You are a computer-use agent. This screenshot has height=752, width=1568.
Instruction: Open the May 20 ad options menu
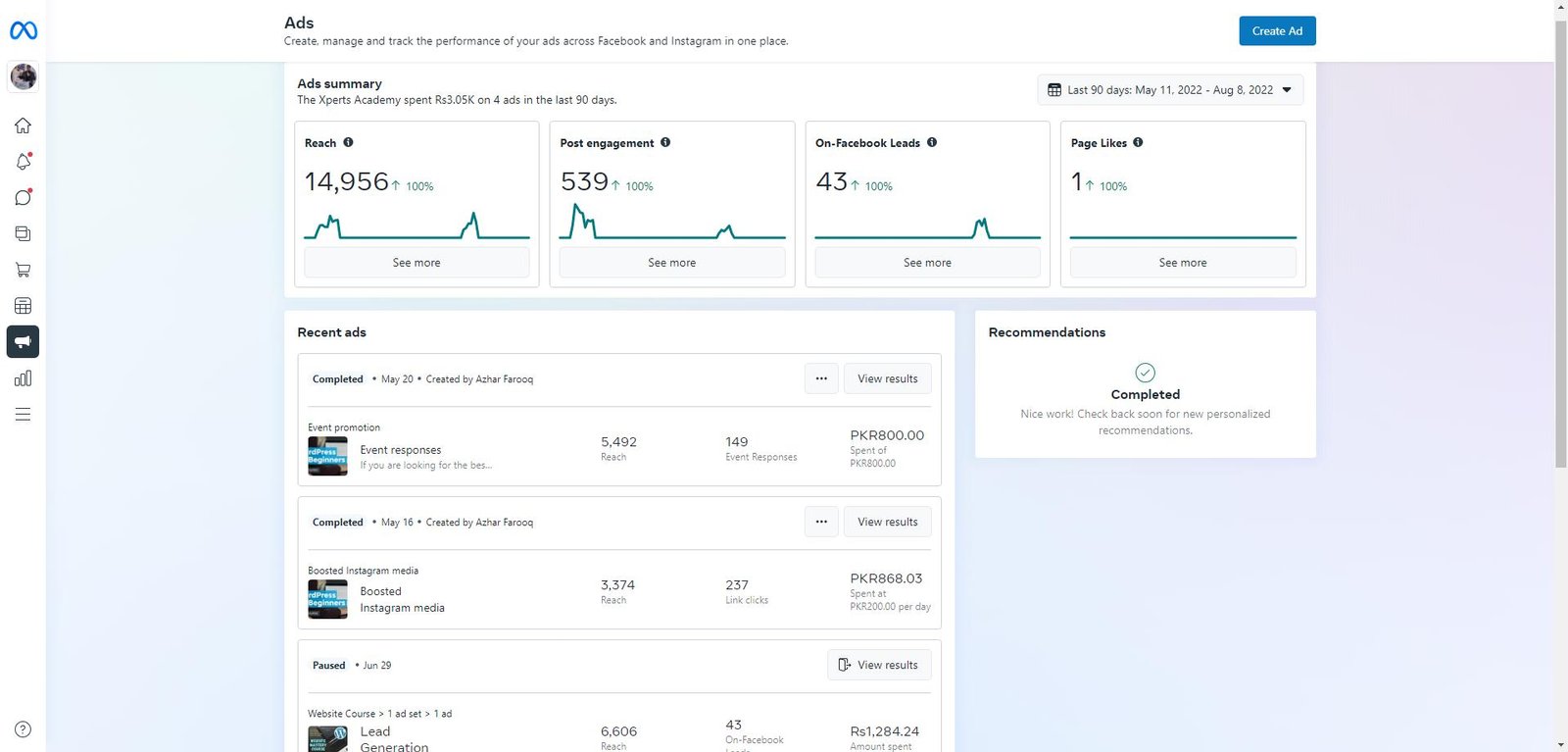click(x=821, y=378)
